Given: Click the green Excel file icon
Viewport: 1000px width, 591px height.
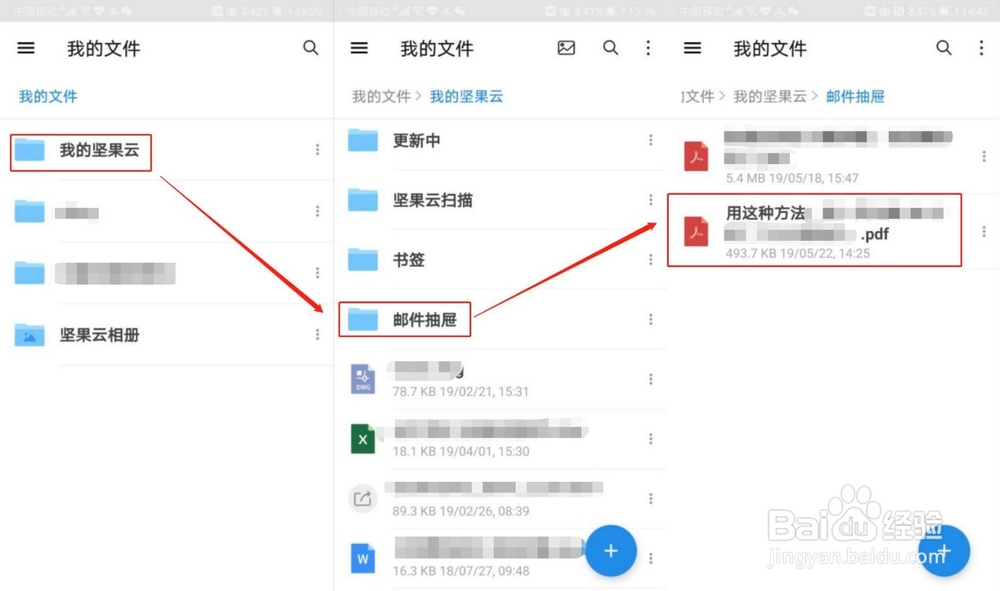Looking at the screenshot, I should point(362,439).
